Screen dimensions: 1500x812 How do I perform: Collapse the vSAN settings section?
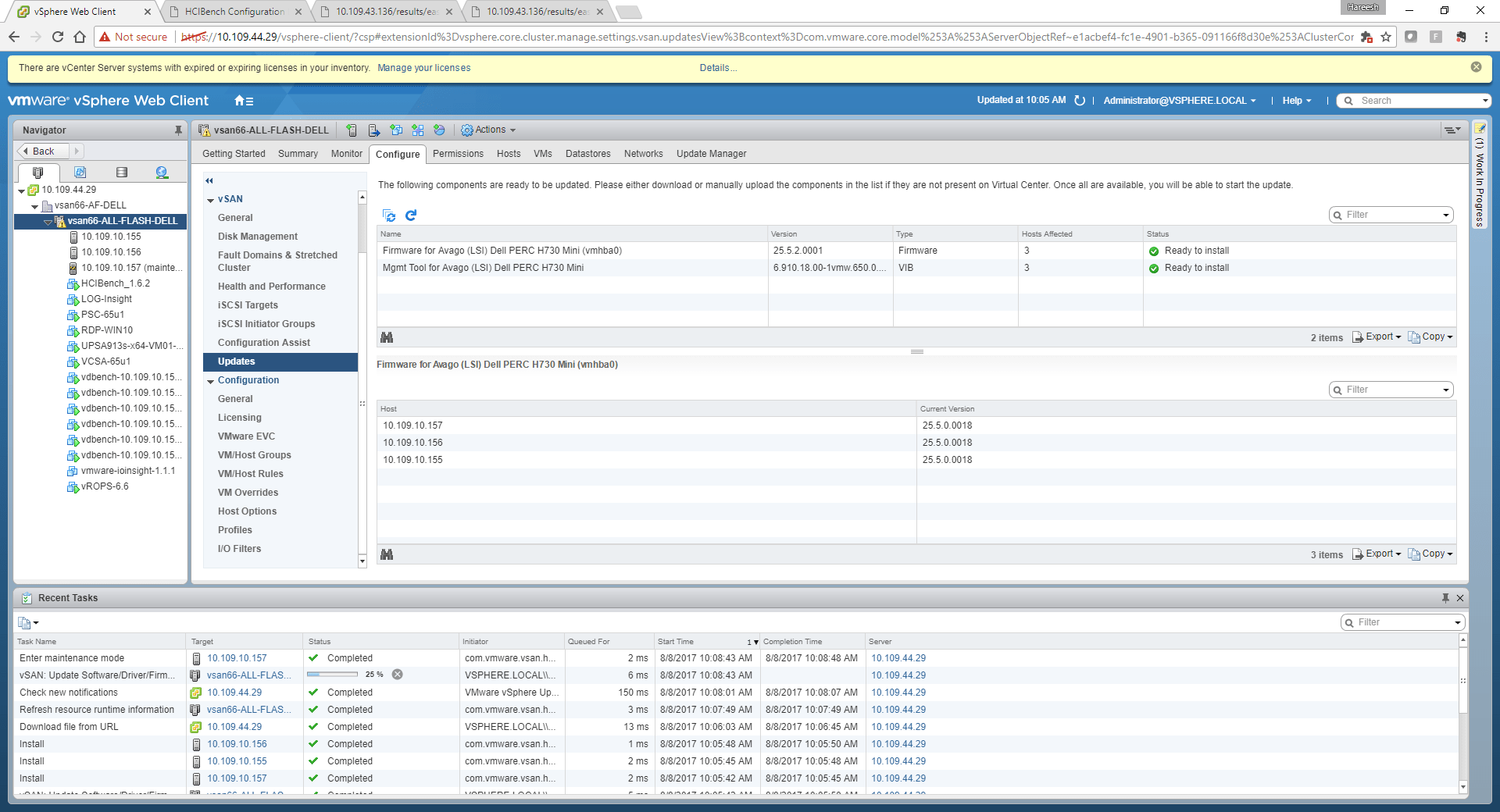(211, 200)
